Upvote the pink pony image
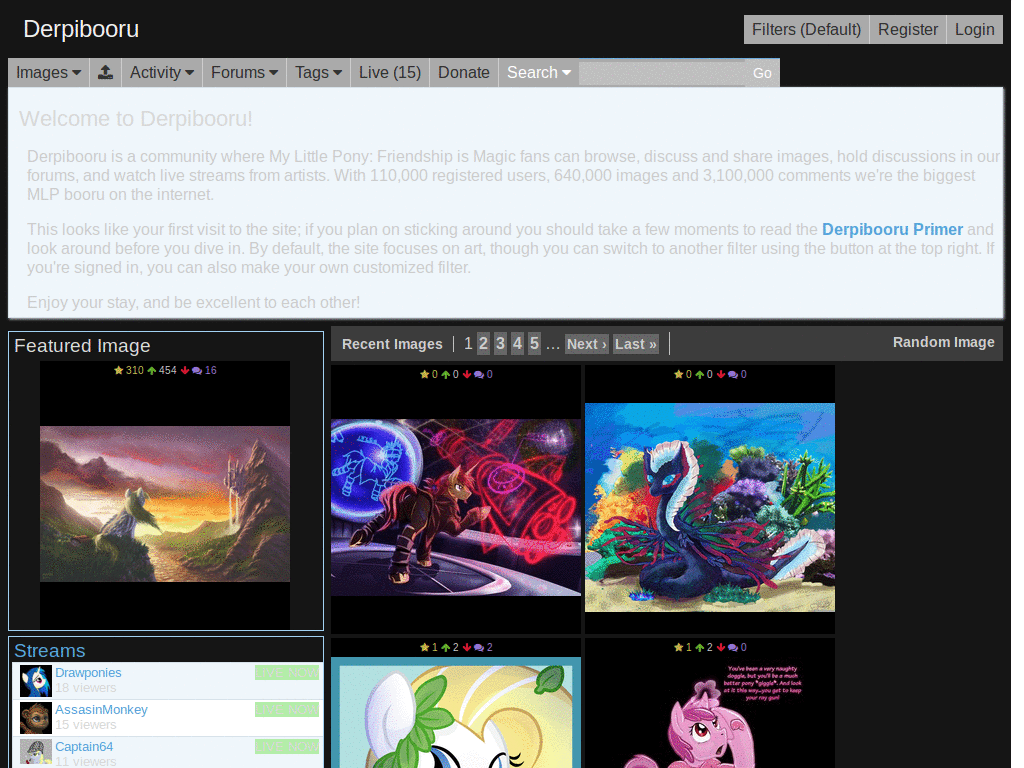Image resolution: width=1024 pixels, height=768 pixels. (699, 647)
